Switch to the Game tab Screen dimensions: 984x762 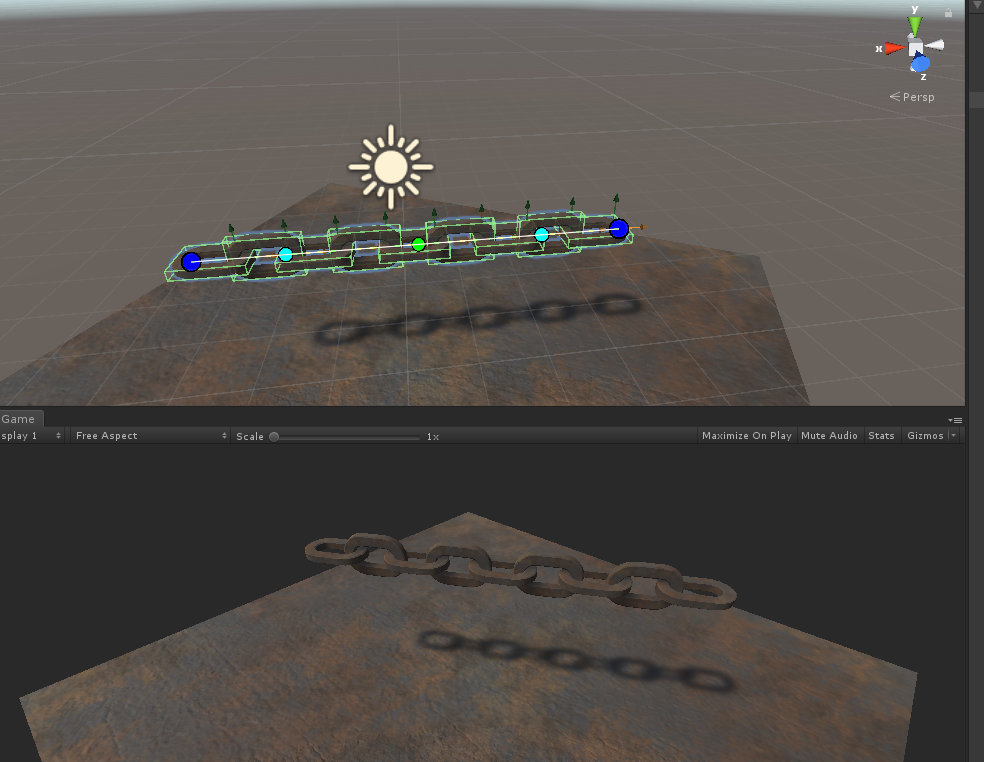pos(19,419)
